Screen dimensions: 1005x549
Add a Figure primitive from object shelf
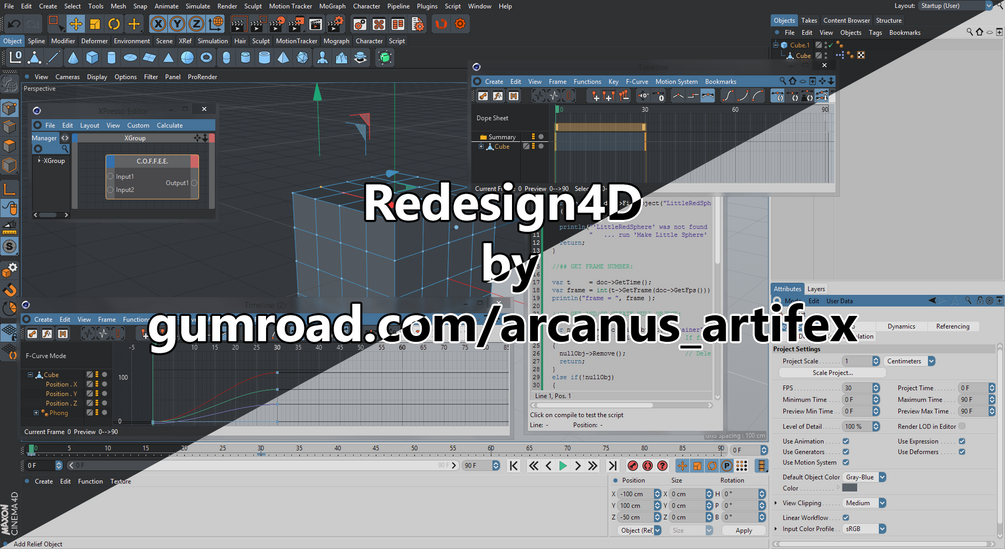pos(322,58)
